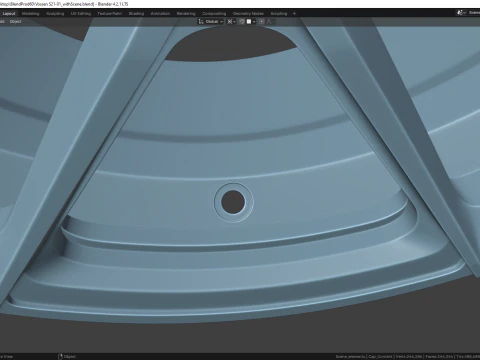Screen dimensions: 480x360
Task: Open Global transform orientation dropdown
Action: (211, 22)
